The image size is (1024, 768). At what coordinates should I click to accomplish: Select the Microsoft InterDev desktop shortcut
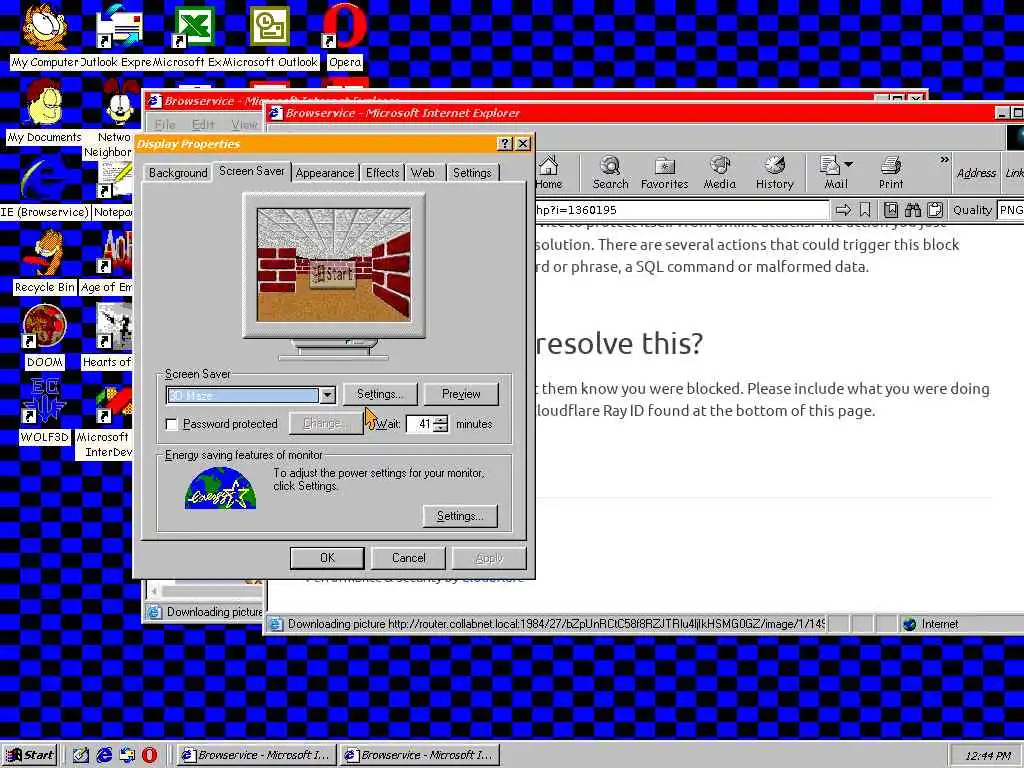[104, 418]
